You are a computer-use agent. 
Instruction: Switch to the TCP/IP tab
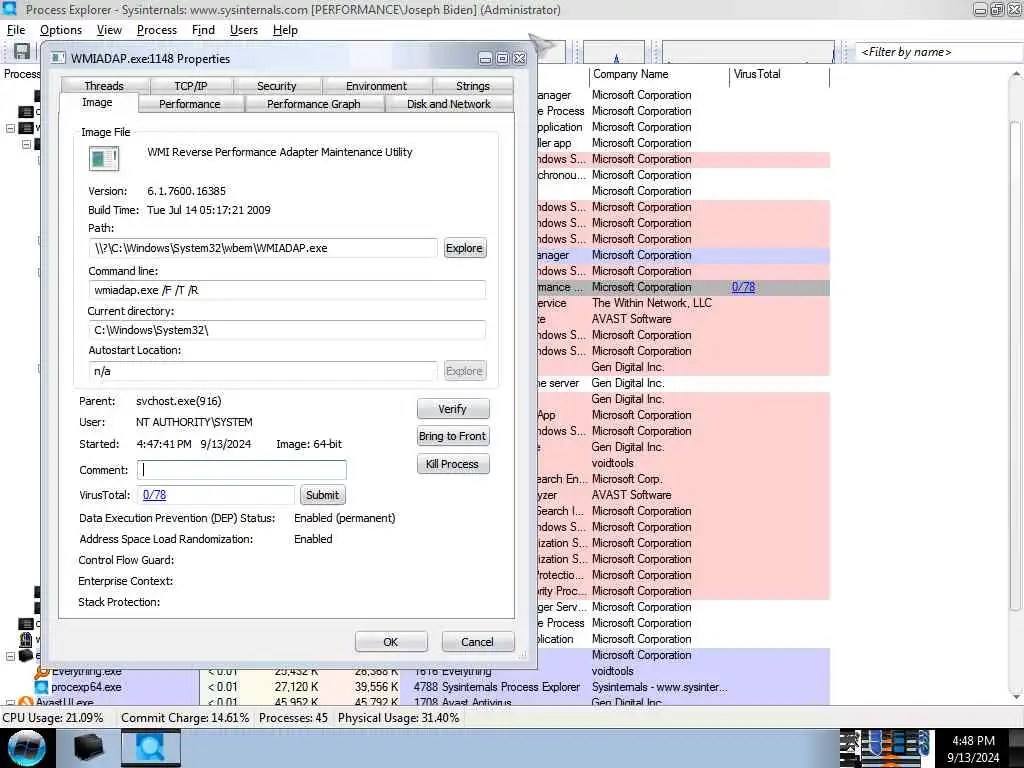[191, 86]
